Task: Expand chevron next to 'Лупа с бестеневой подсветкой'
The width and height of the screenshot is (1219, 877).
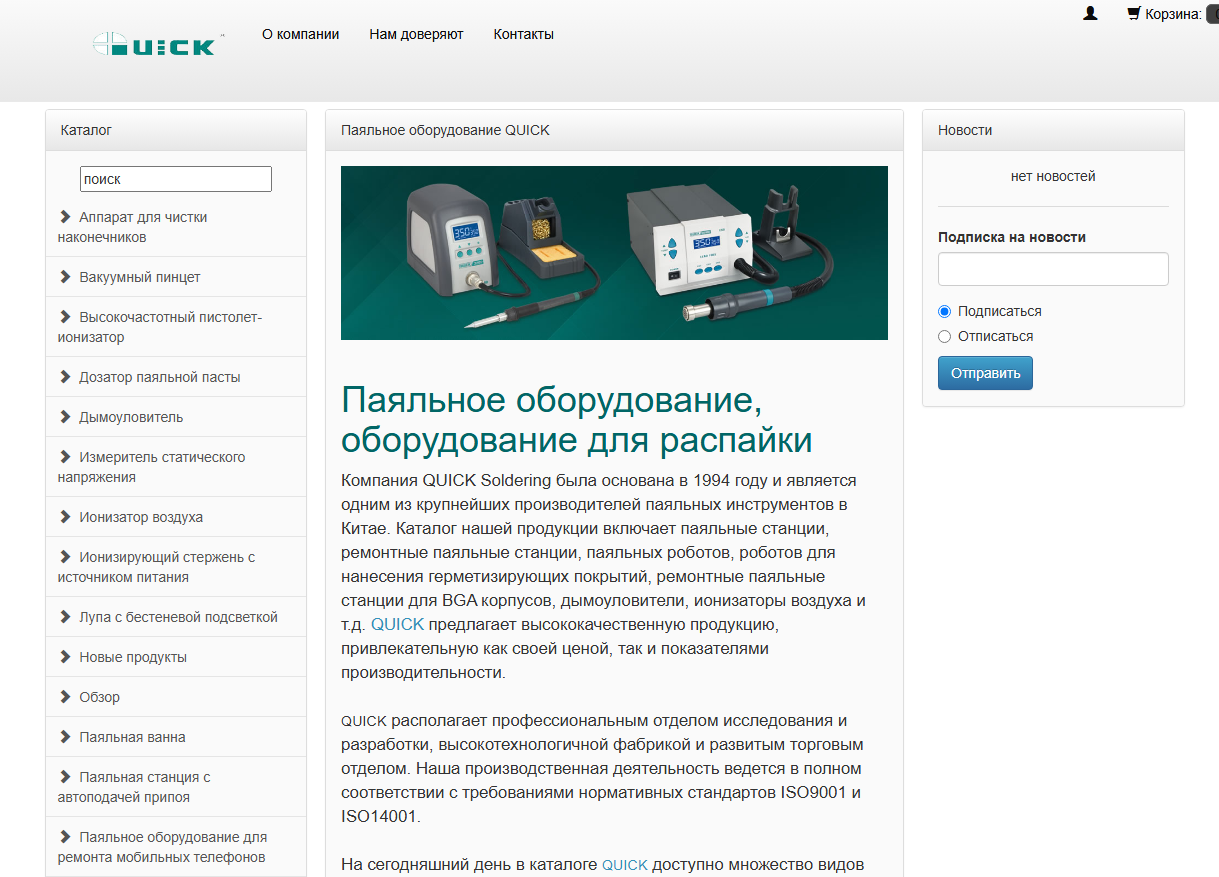Action: [x=66, y=616]
